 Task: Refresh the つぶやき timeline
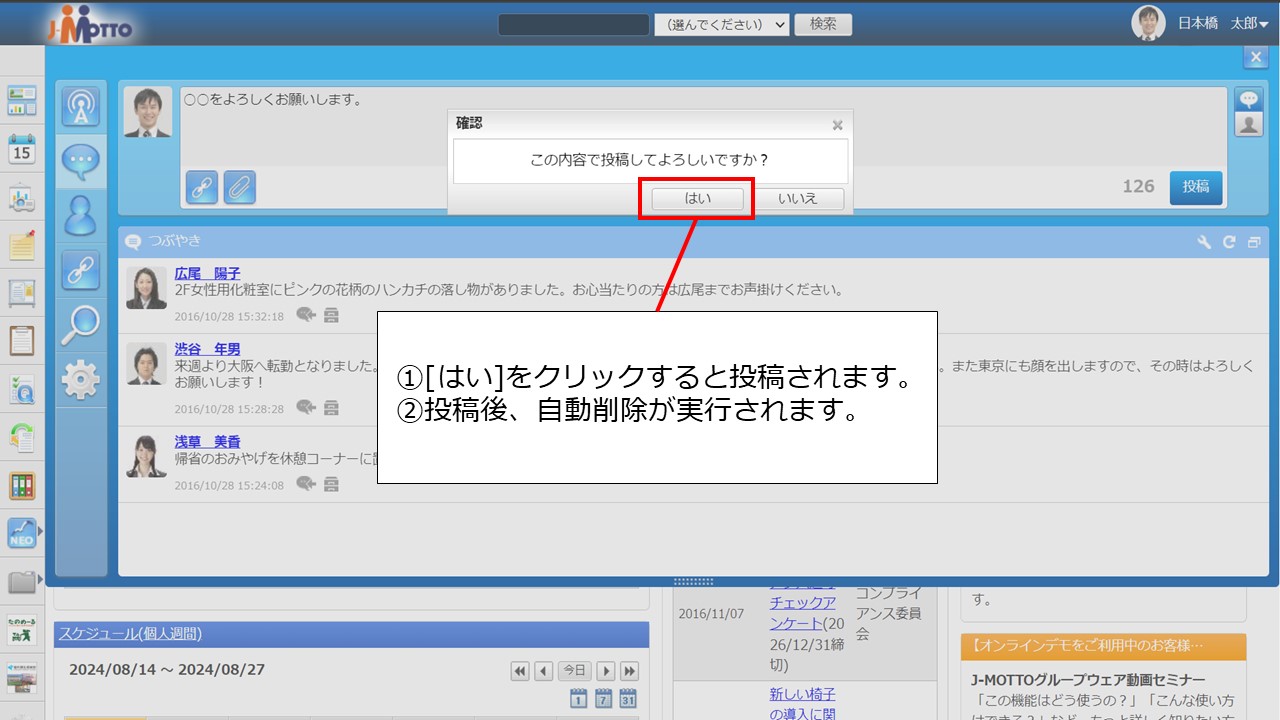click(1229, 242)
